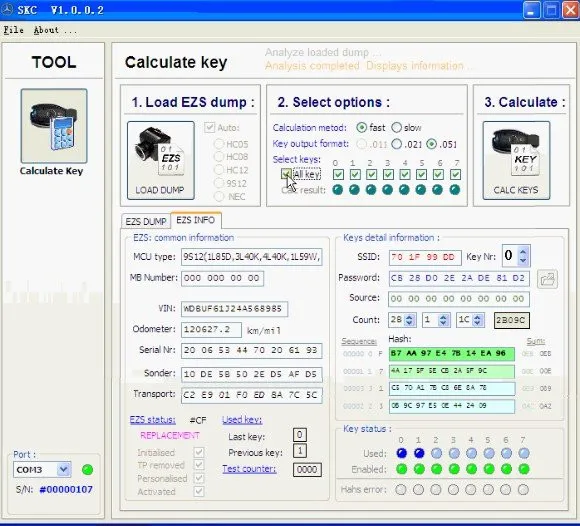Click the Sequence link label
The width and height of the screenshot is (580, 526).
point(359,341)
